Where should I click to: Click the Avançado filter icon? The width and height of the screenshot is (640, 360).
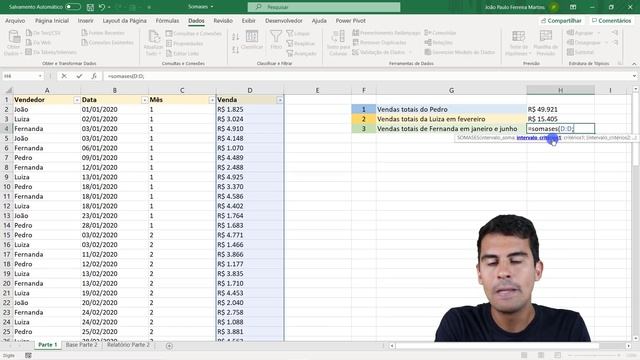click(290, 53)
